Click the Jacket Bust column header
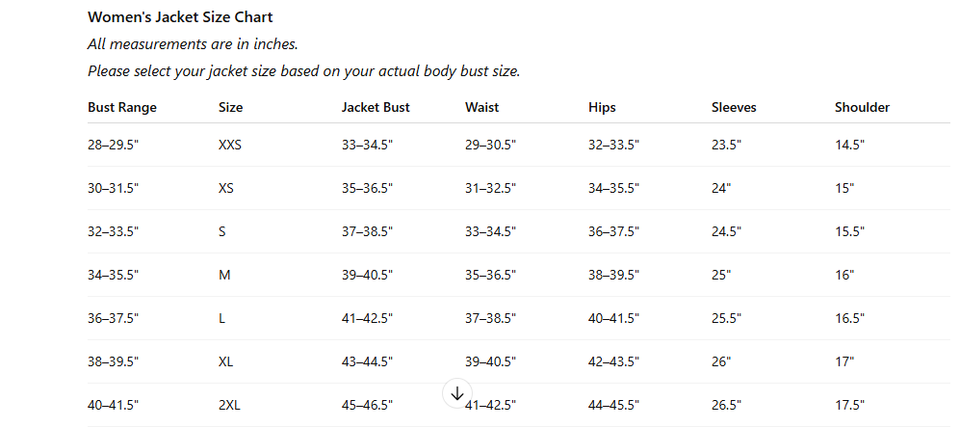 [x=375, y=107]
